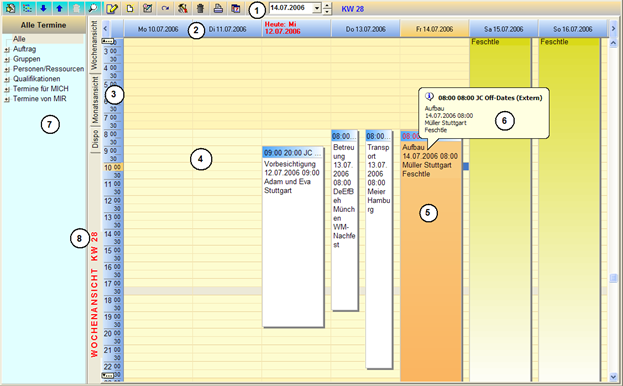This screenshot has width=623, height=386.
Task: Click the blue down arrow toolbar icon
Action: [x=44, y=8]
